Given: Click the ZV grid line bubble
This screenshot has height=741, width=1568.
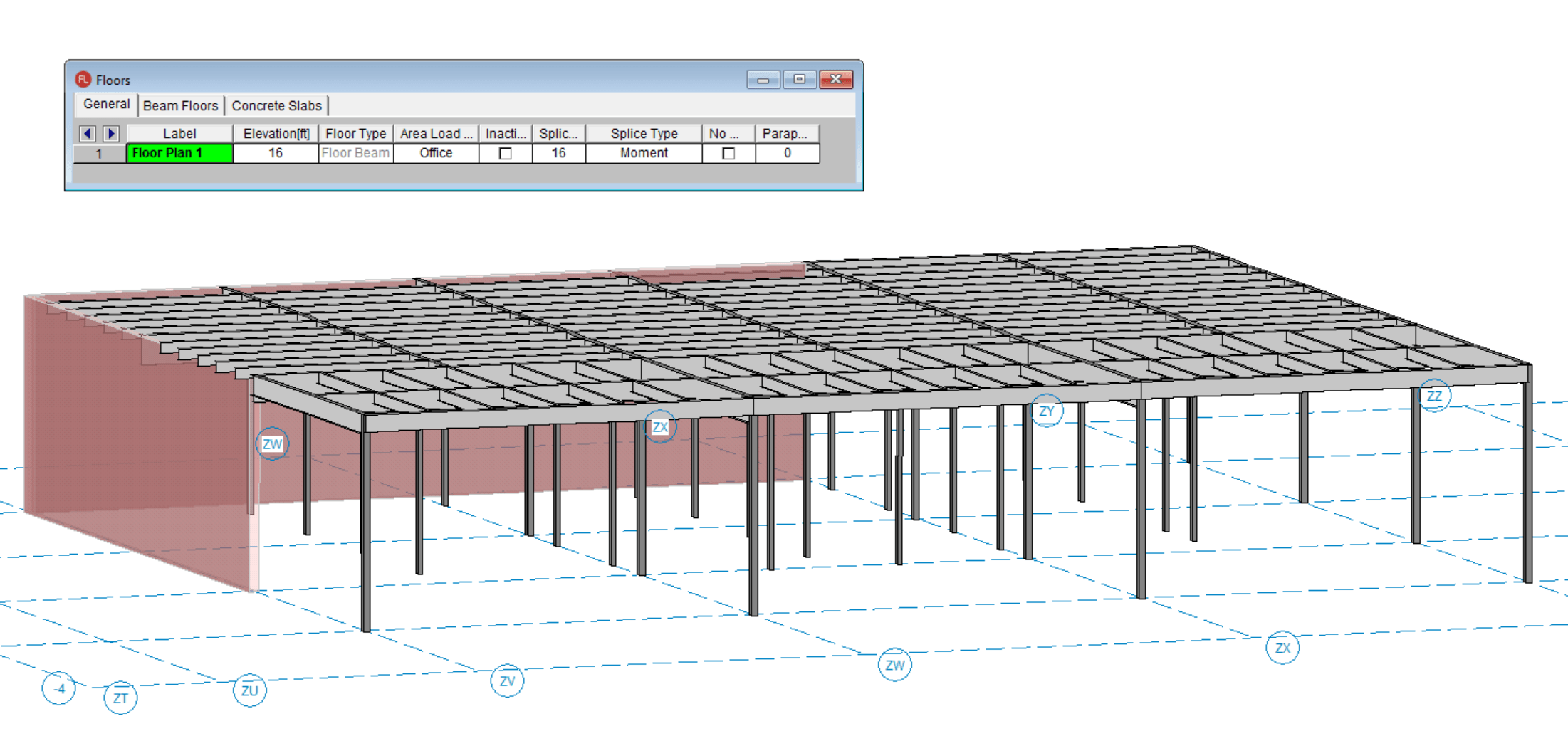Looking at the screenshot, I should pyautogui.click(x=507, y=681).
